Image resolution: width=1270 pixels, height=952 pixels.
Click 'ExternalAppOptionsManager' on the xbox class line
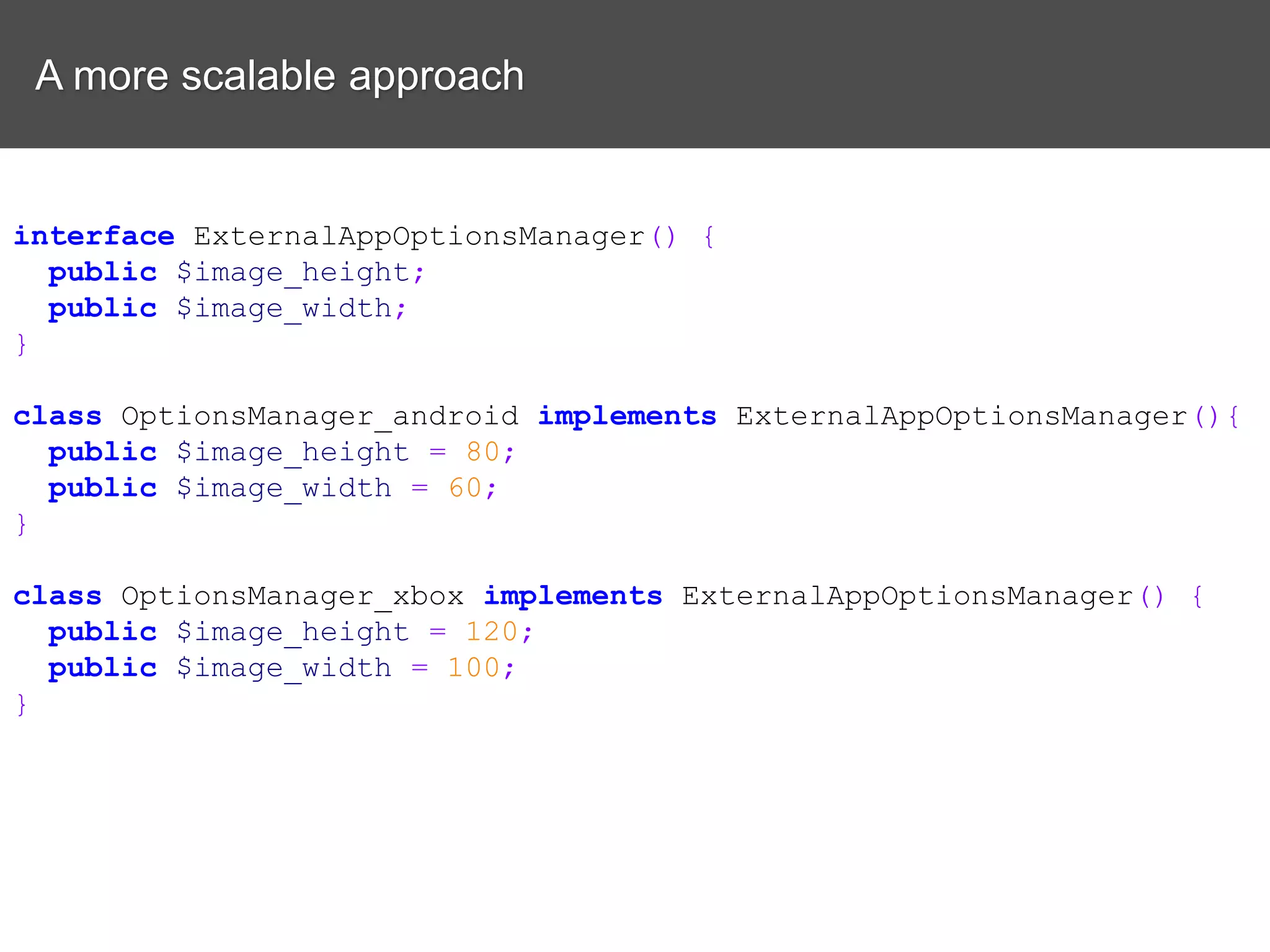pos(908,597)
